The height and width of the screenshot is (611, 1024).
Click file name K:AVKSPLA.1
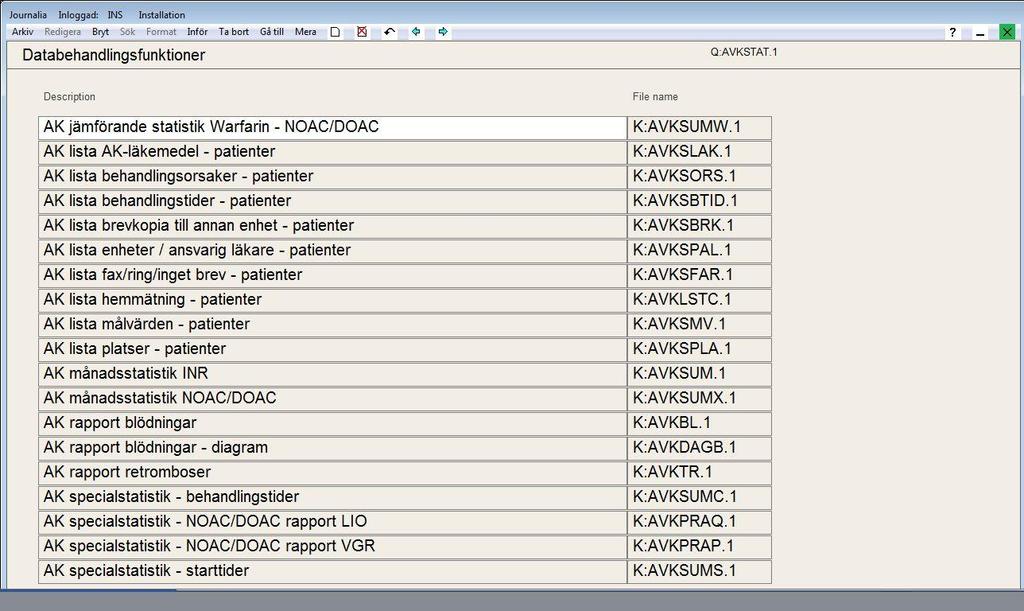point(699,349)
